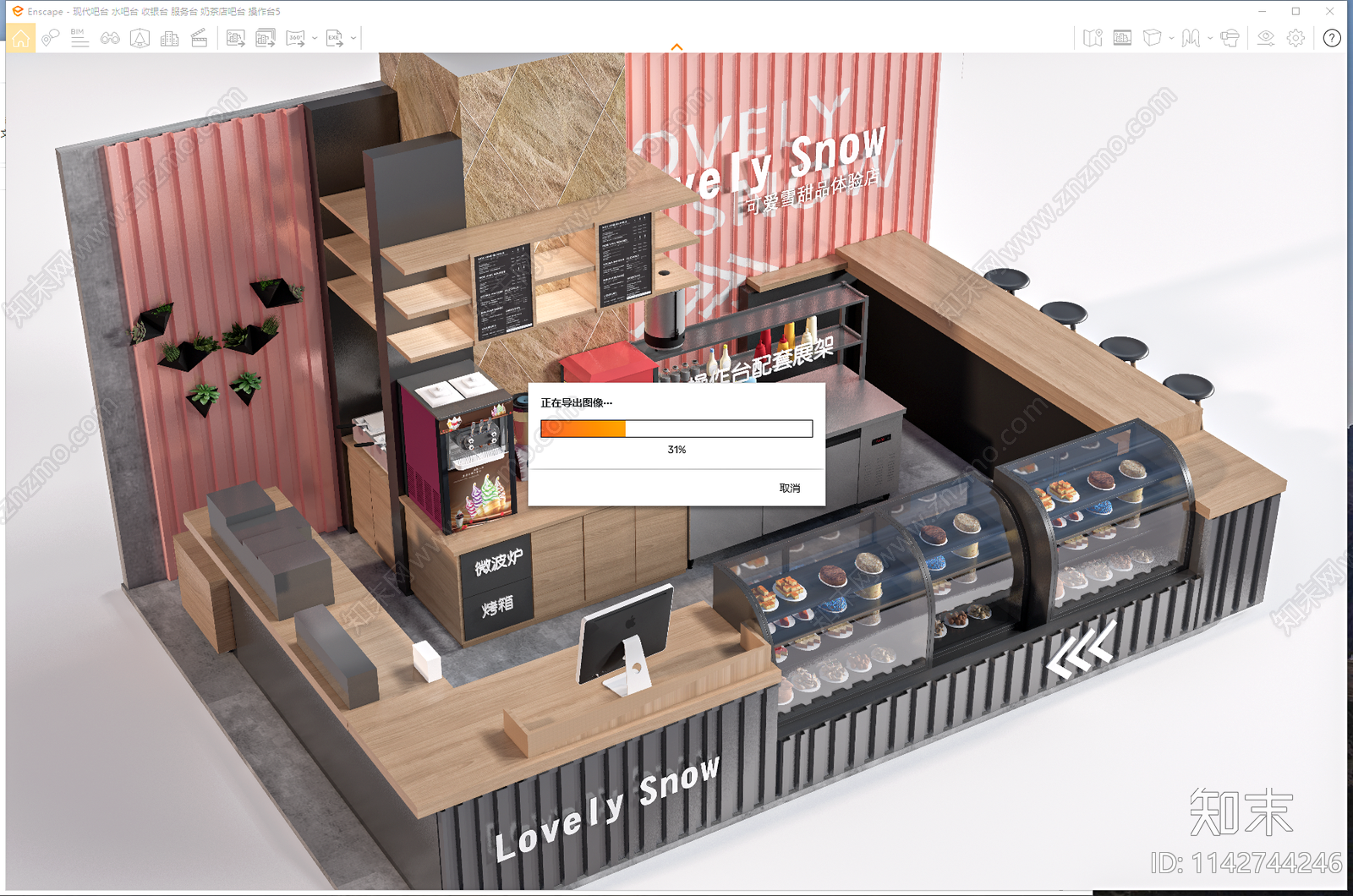Toggle the minimap icon

[1093, 38]
